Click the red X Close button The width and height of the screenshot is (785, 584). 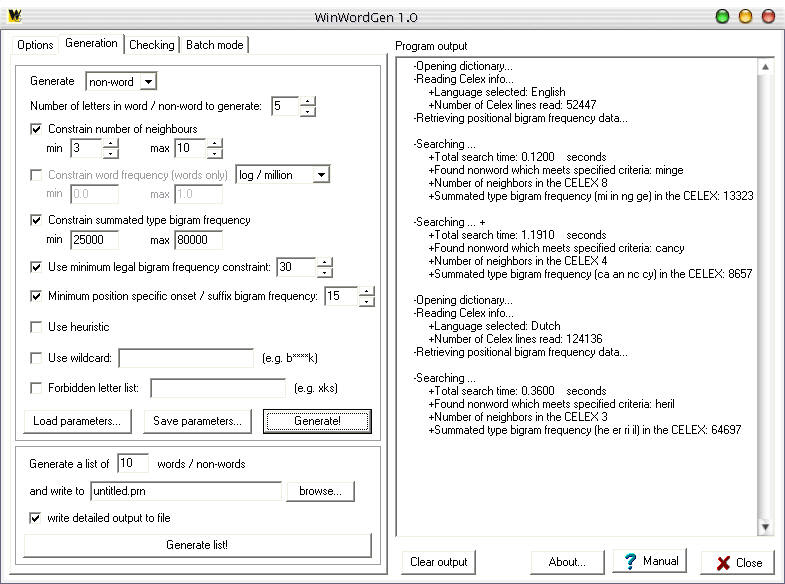click(x=738, y=562)
